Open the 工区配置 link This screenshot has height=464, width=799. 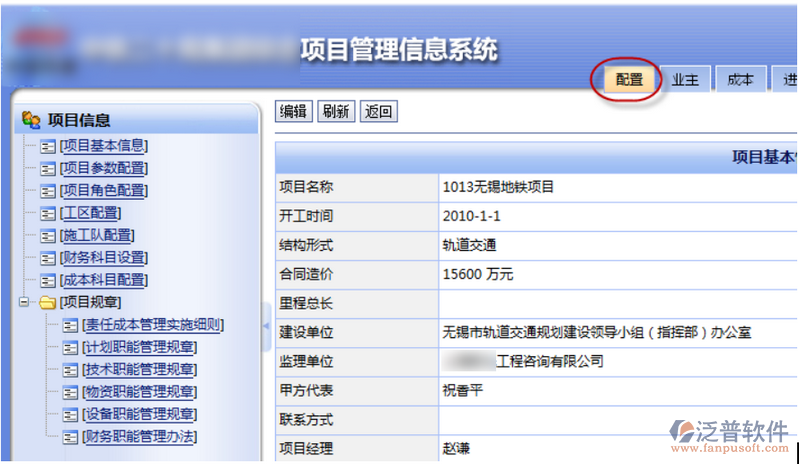tap(91, 213)
